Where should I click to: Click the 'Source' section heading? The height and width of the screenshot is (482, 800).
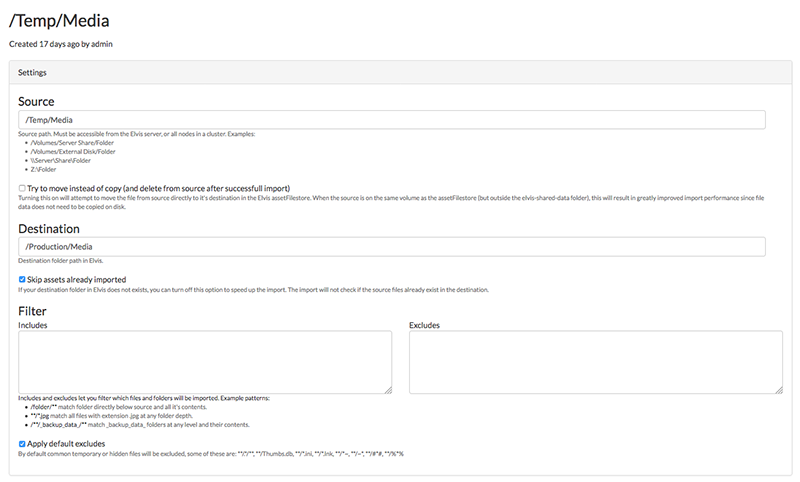pyautogui.click(x=36, y=102)
